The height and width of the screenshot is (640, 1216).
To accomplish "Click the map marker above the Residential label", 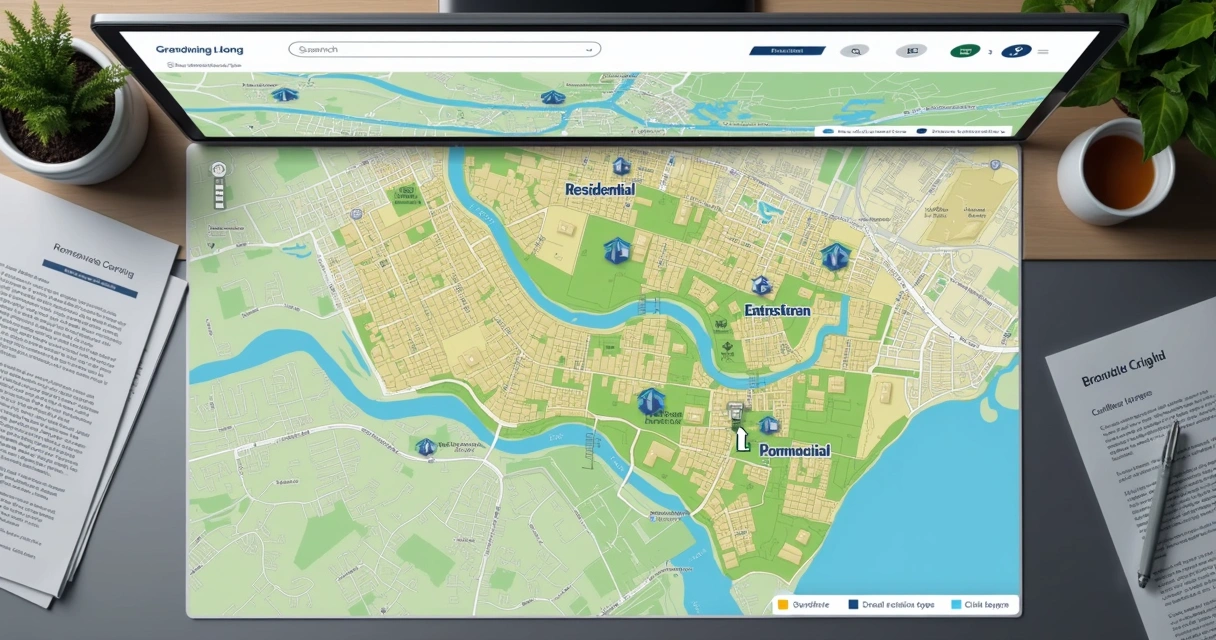I will click(x=620, y=166).
